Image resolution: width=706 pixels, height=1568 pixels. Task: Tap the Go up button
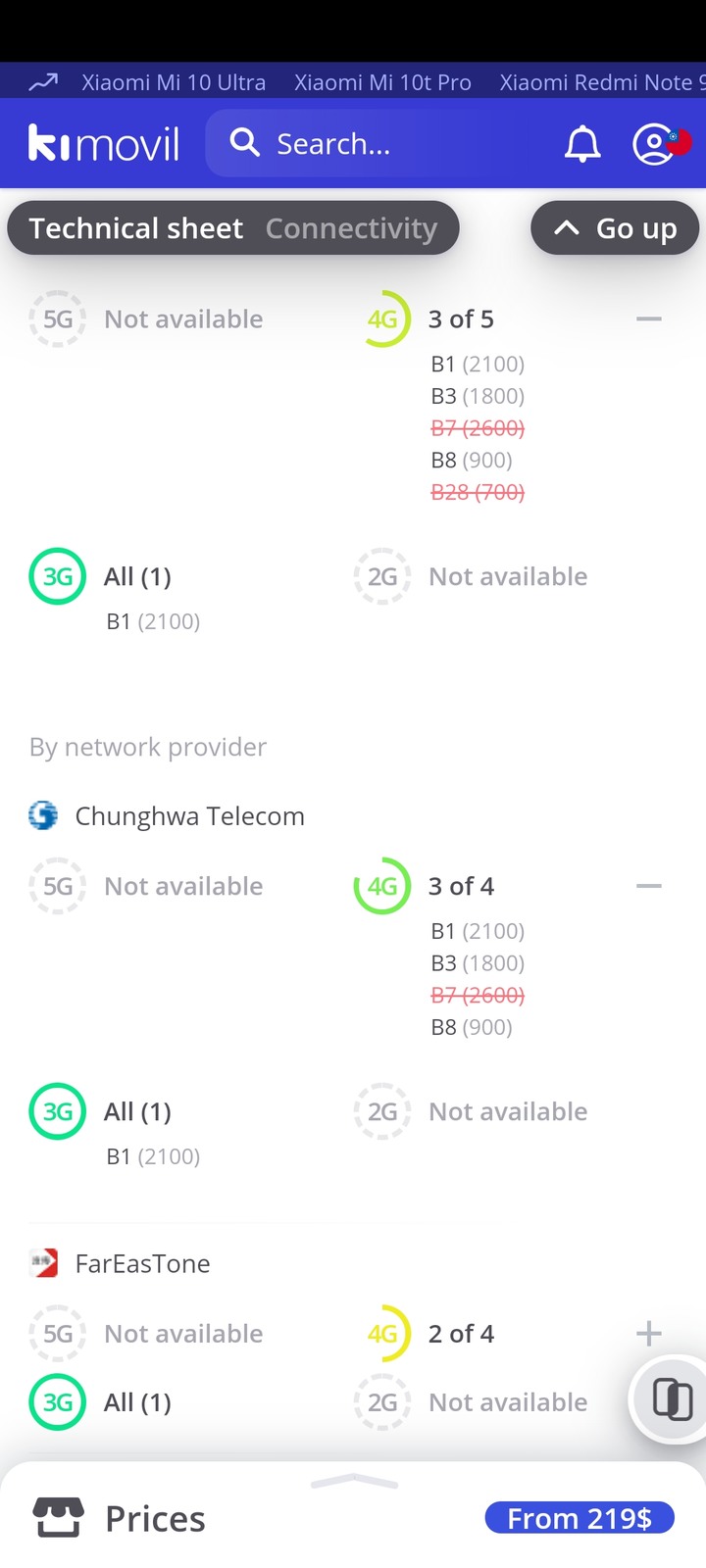point(615,228)
